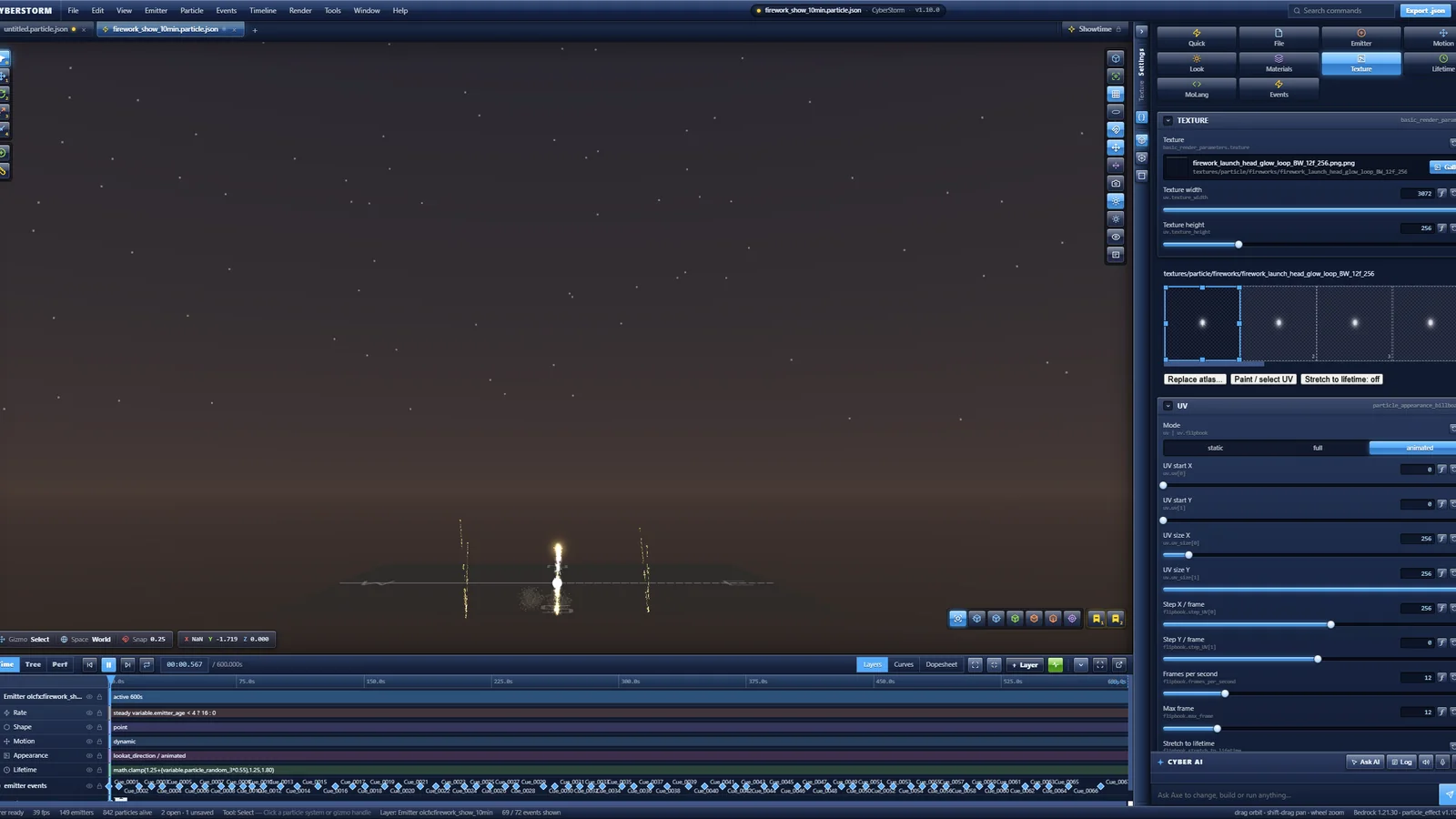Image resolution: width=1456 pixels, height=819 pixels.
Task: Click the curly braces icon in settings strip
Action: point(1141,116)
